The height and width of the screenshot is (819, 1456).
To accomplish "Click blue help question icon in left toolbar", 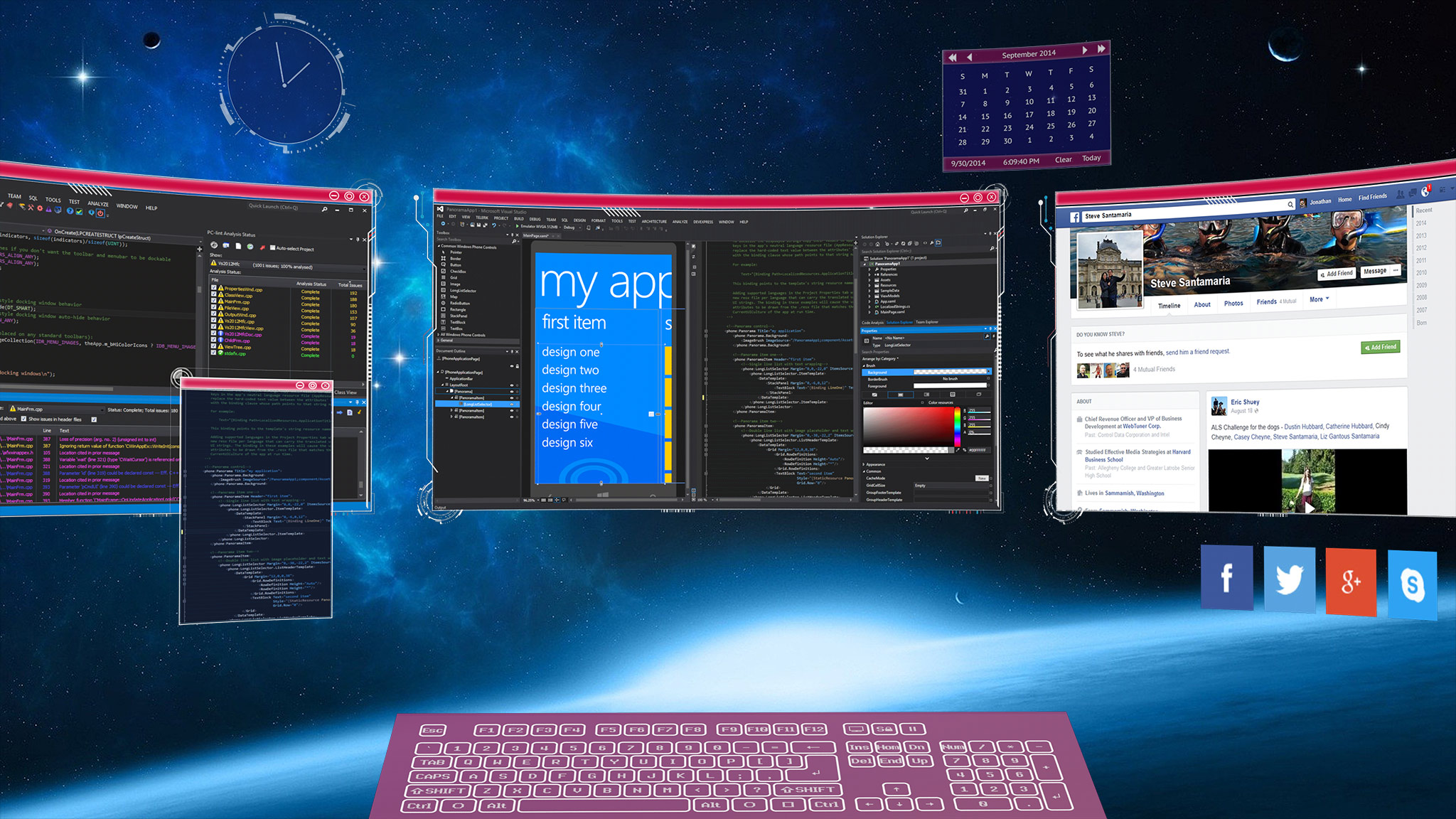I will coord(70,211).
